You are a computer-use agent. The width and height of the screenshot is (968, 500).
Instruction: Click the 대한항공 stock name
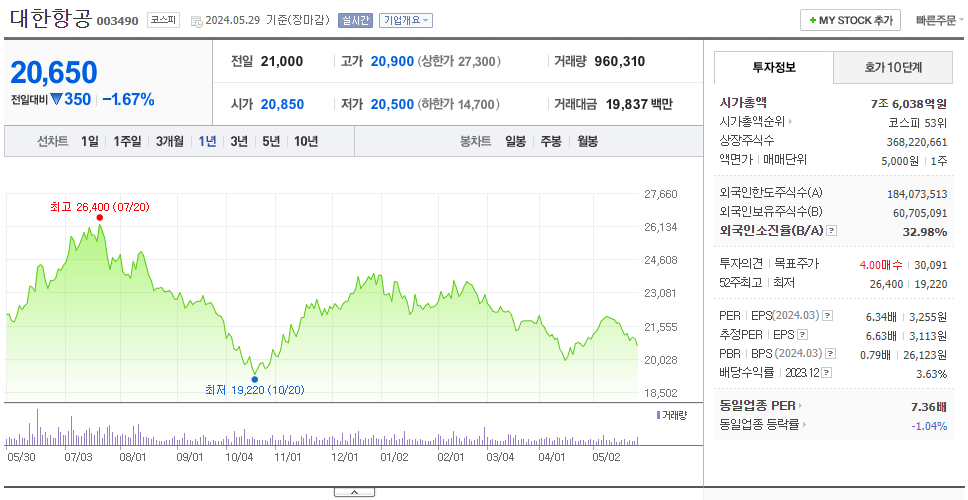point(51,19)
